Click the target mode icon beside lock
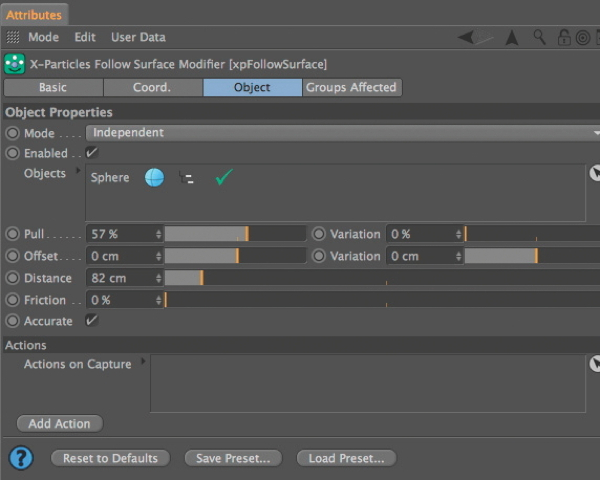The width and height of the screenshot is (600, 480). [x=582, y=38]
